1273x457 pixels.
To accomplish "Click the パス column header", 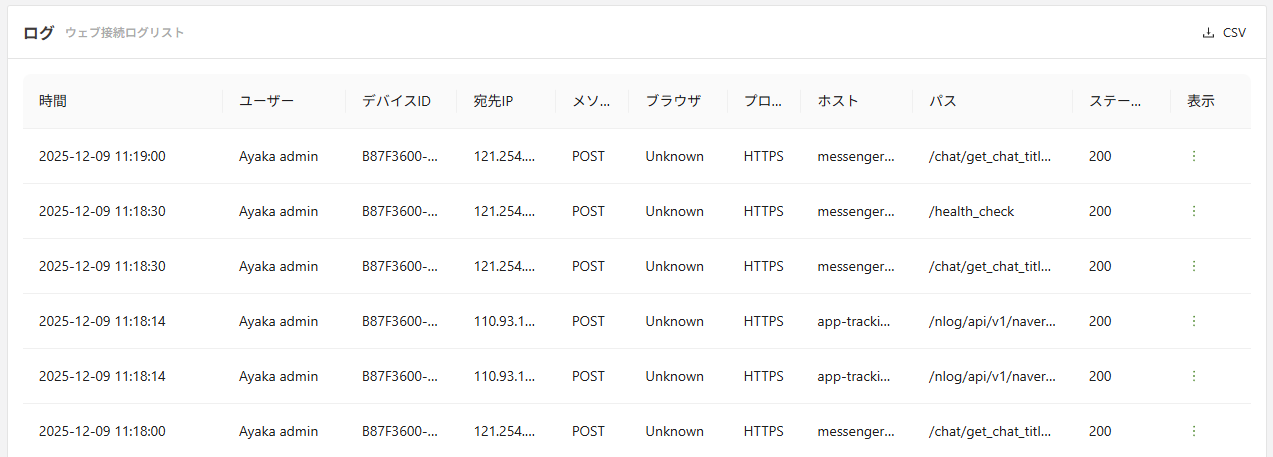I will click(x=943, y=101).
